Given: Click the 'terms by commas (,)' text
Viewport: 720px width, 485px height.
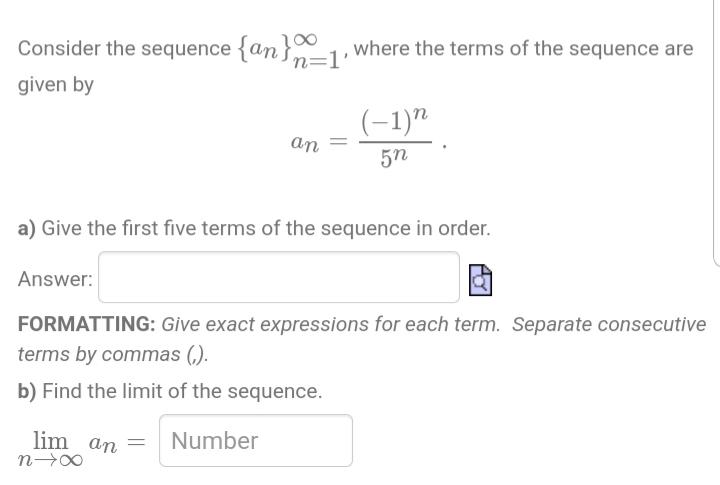Looking at the screenshot, I should pos(113,355).
